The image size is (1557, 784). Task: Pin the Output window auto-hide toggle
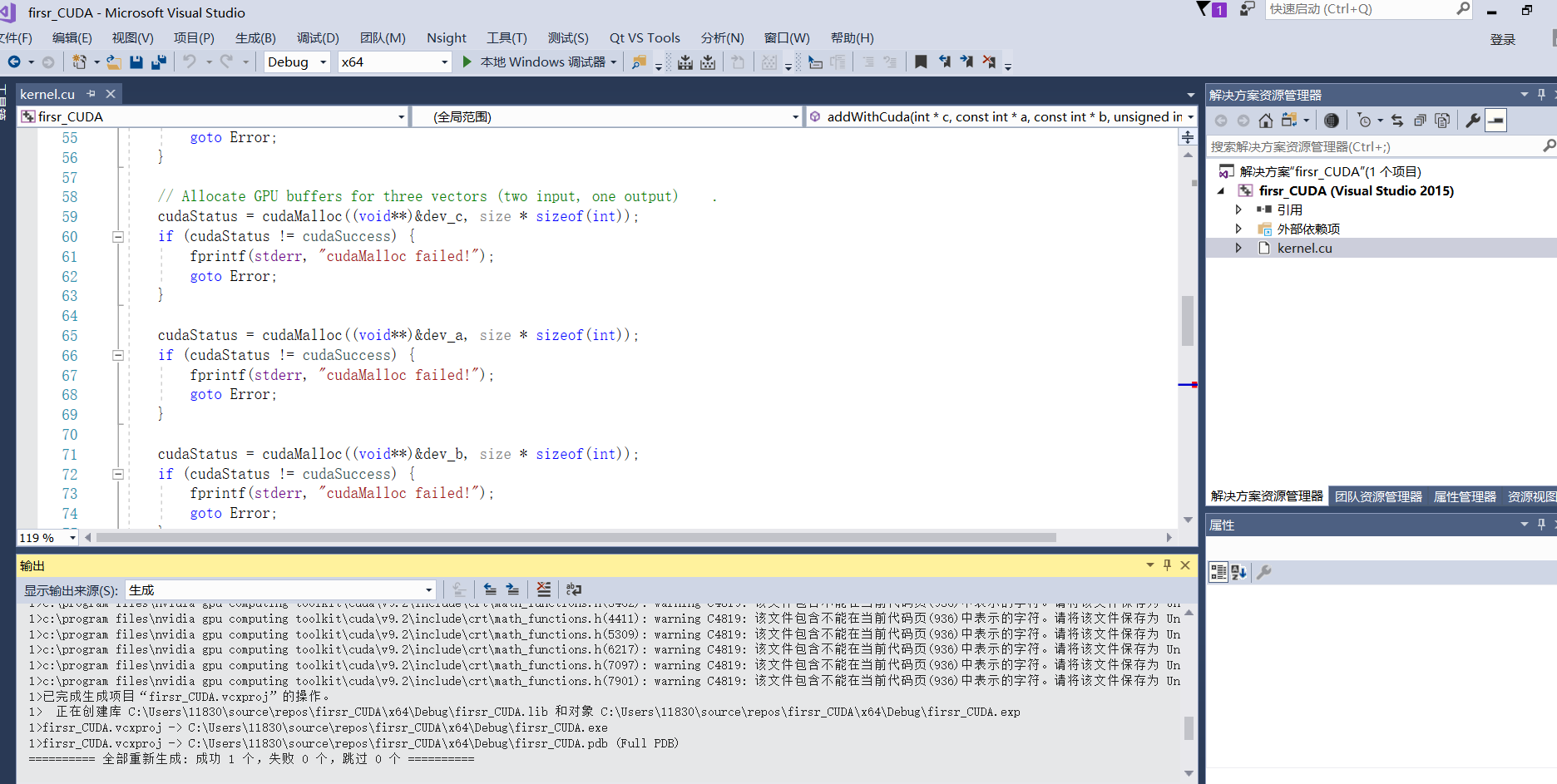tap(1167, 565)
